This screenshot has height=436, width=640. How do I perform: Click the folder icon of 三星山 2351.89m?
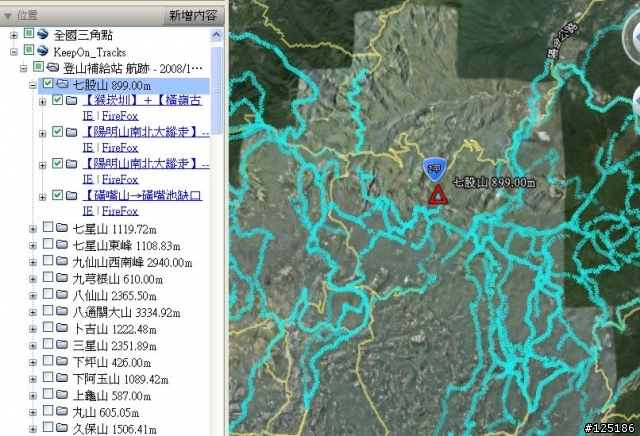click(62, 344)
